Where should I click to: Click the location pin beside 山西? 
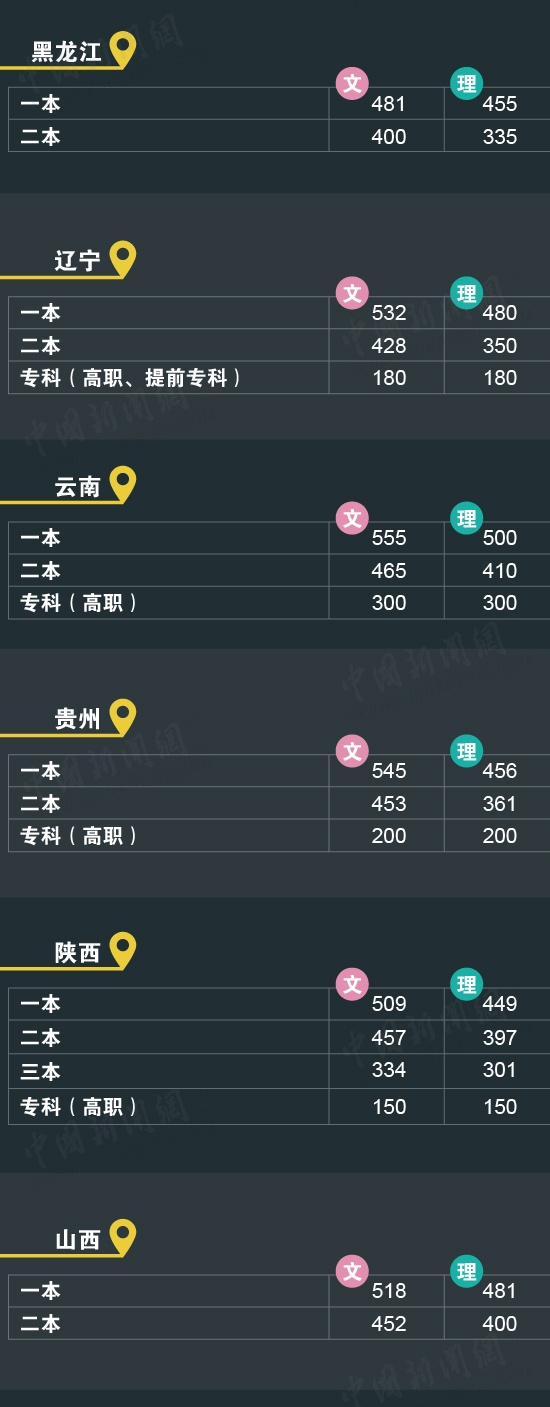click(122, 1237)
